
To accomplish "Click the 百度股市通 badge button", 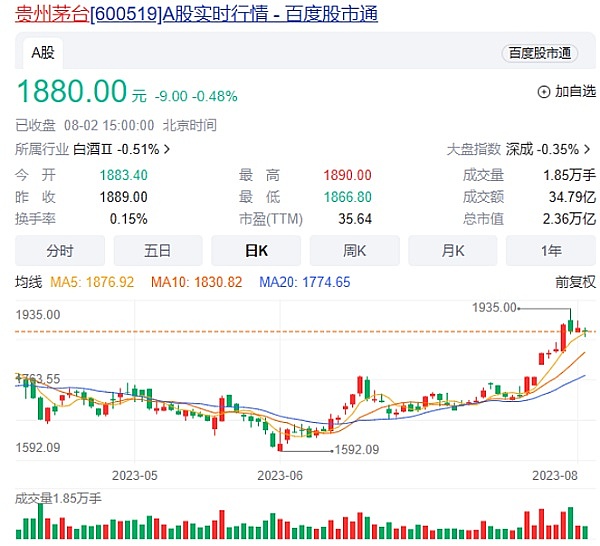I will [x=540, y=53].
